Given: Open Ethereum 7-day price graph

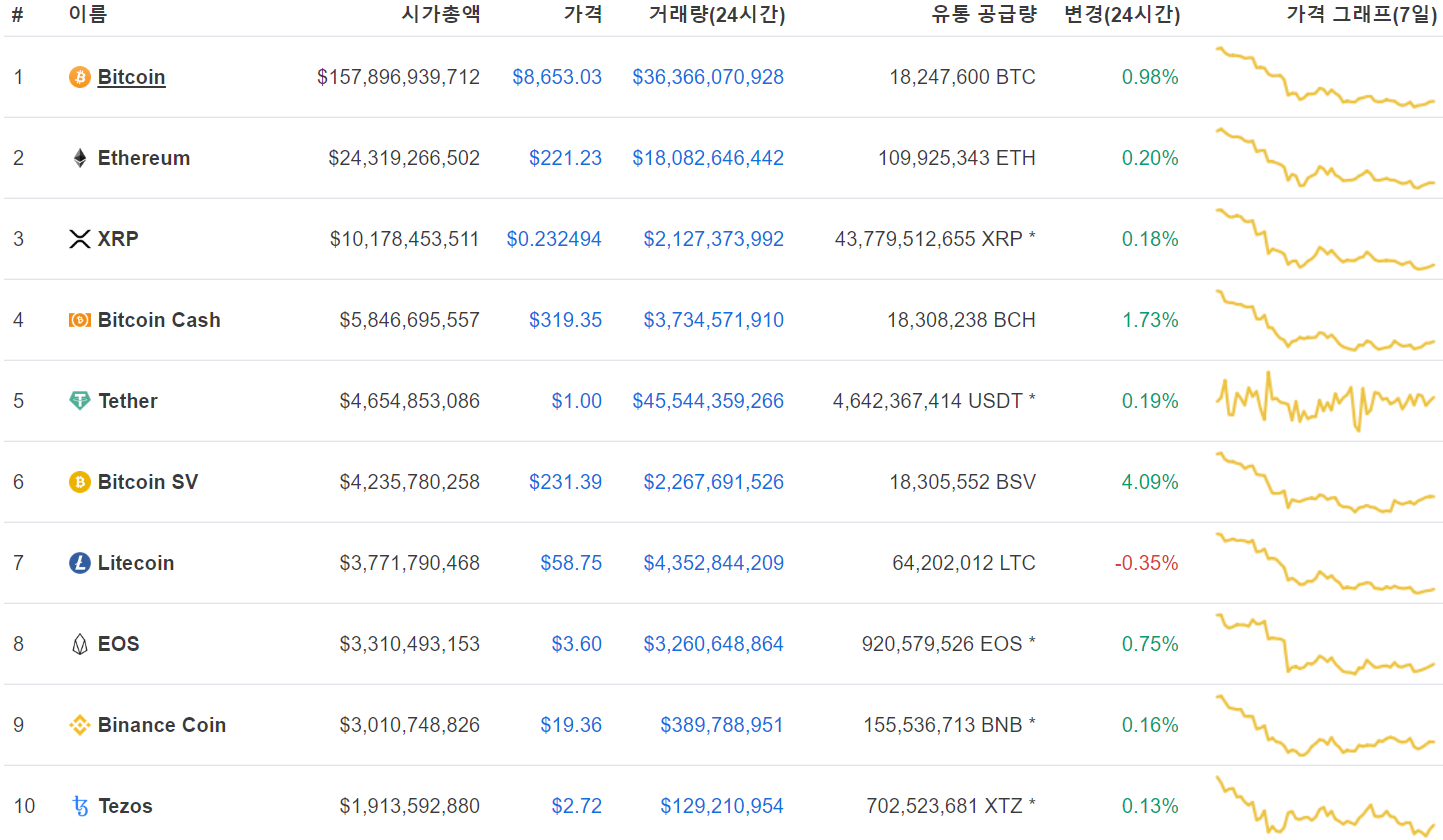Looking at the screenshot, I should coord(1325,158).
